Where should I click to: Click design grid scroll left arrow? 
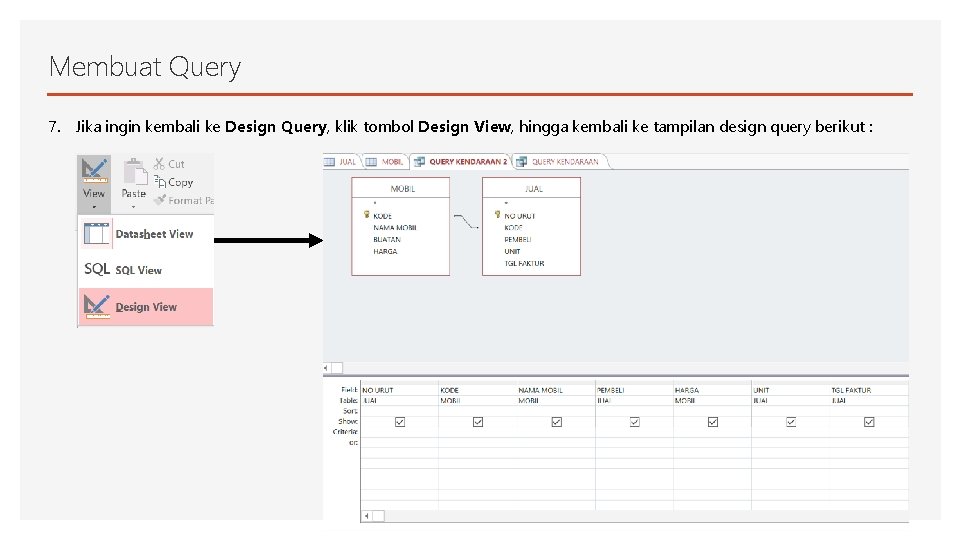[x=367, y=516]
